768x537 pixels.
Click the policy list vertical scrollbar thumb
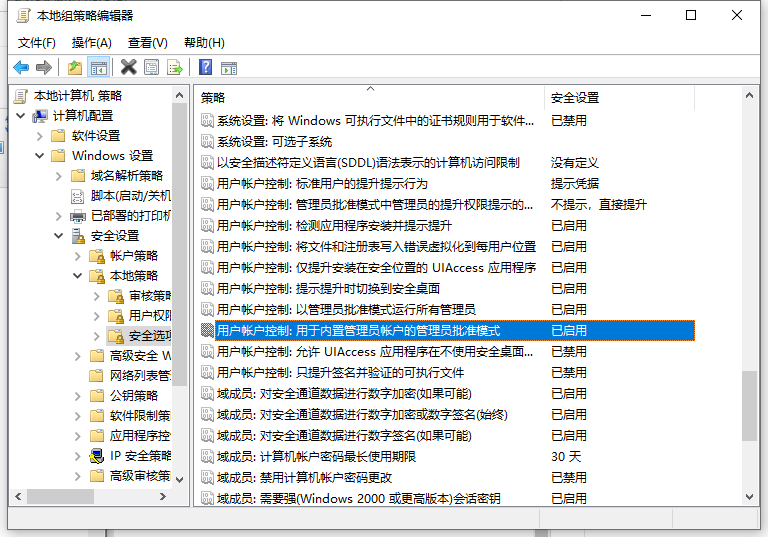pos(749,406)
